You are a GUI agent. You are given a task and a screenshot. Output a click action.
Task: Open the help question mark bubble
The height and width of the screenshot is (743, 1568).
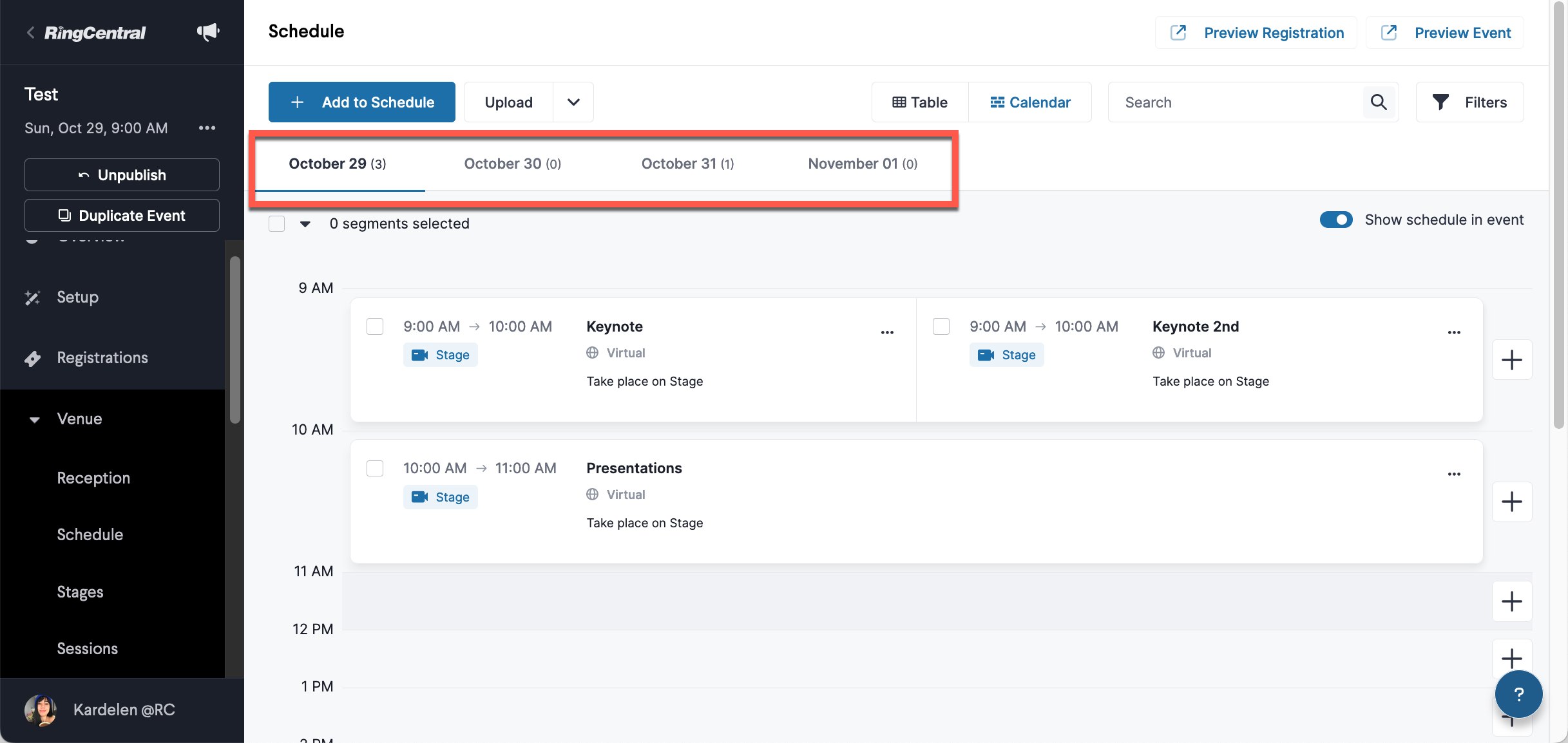point(1518,694)
